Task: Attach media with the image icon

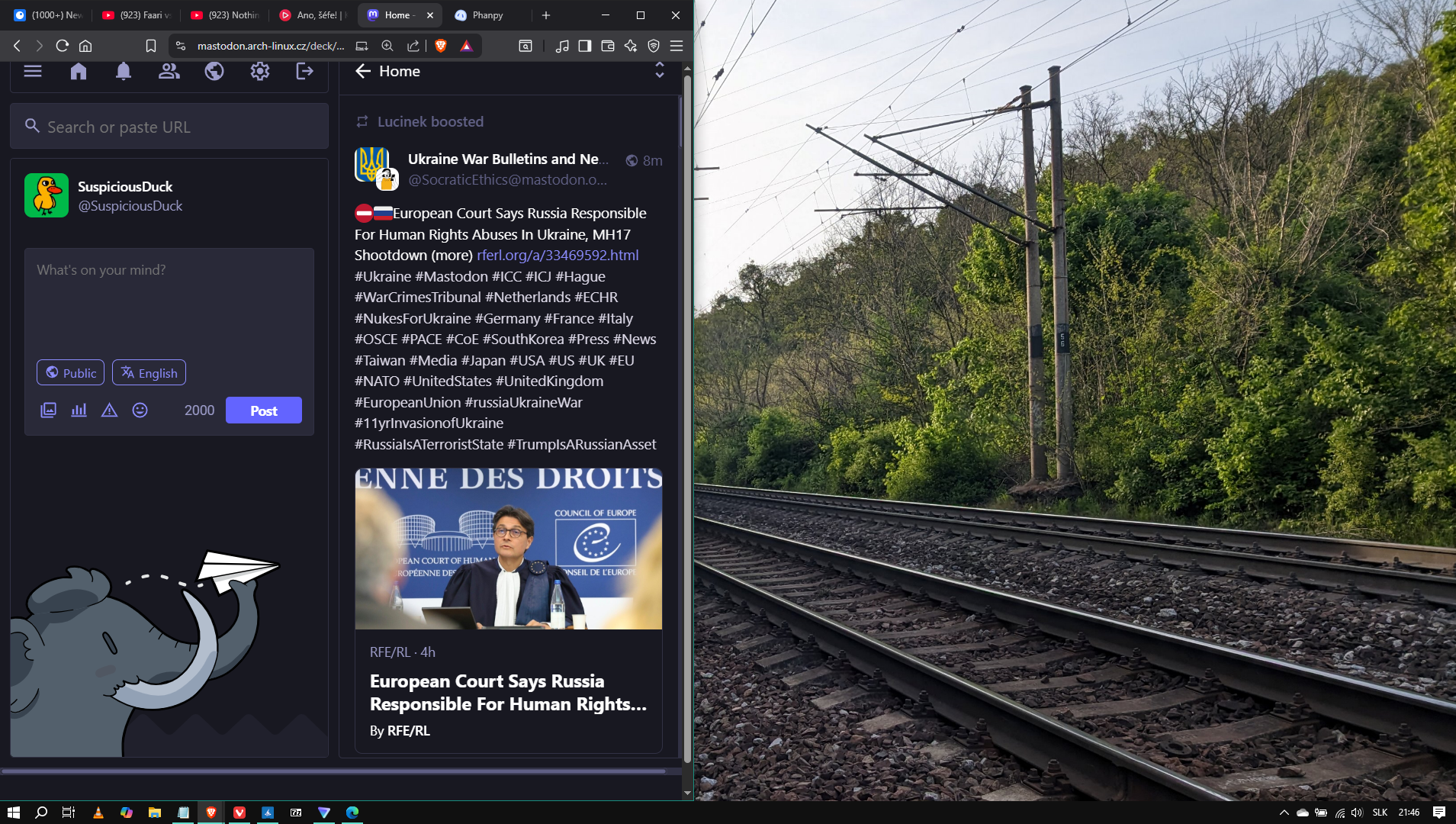Action: [x=48, y=410]
